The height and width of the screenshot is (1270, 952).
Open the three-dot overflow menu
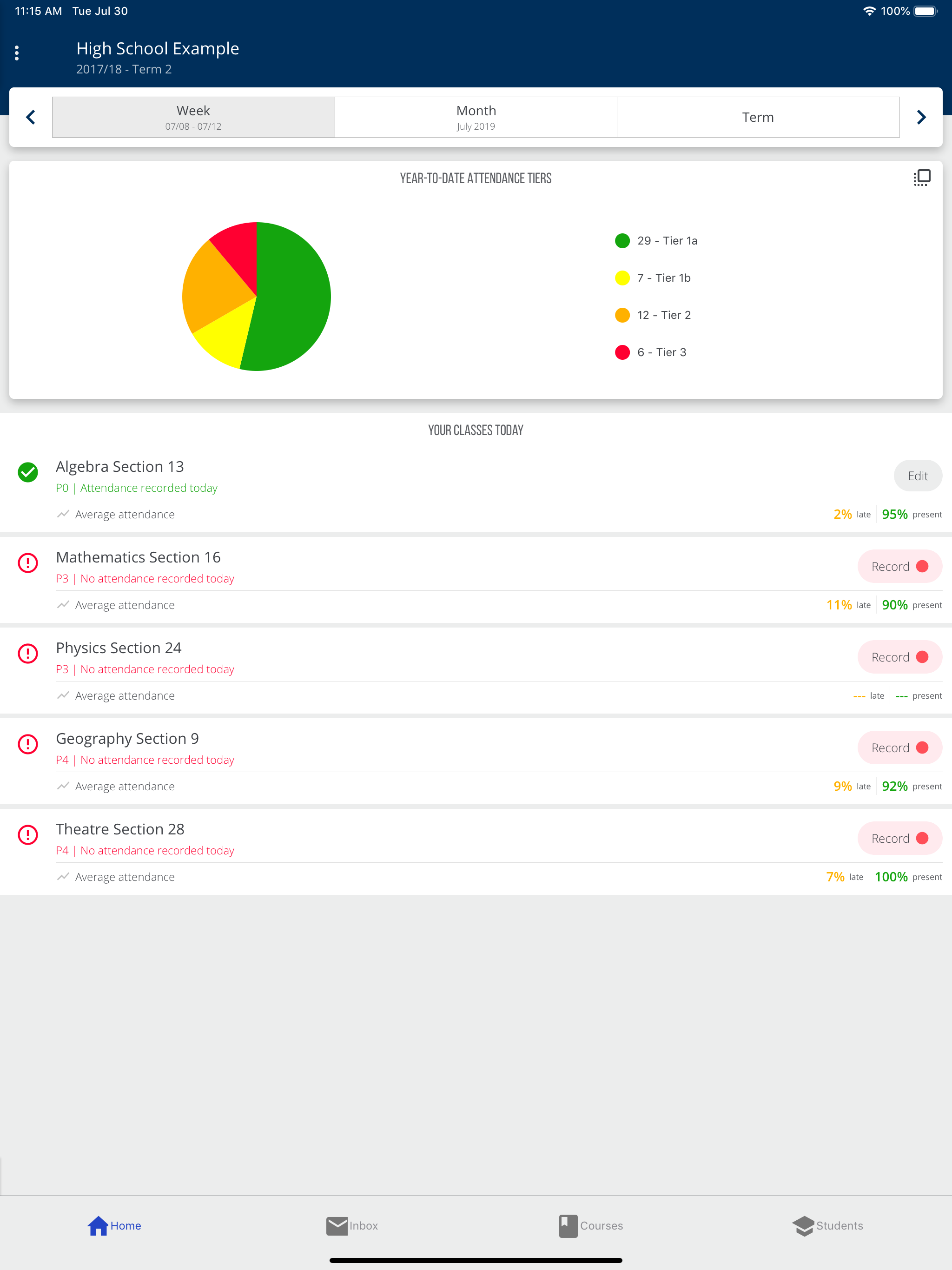(x=17, y=53)
